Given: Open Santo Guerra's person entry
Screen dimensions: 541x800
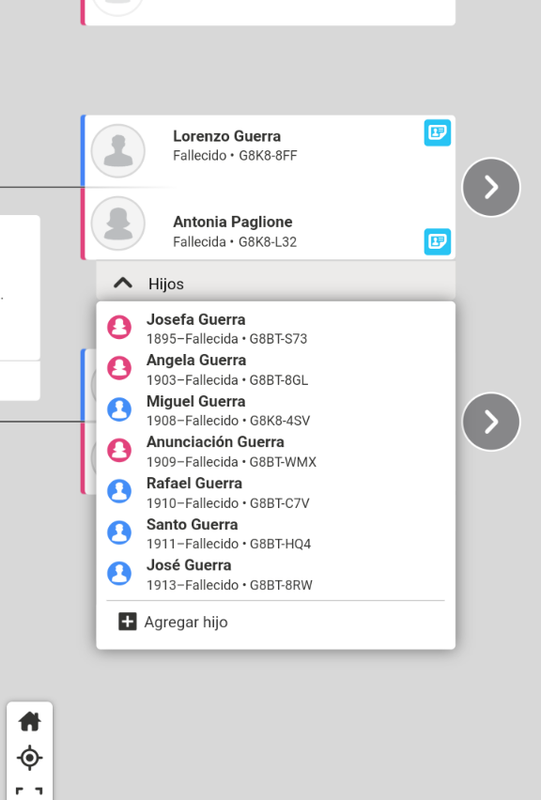Looking at the screenshot, I should (192, 524).
